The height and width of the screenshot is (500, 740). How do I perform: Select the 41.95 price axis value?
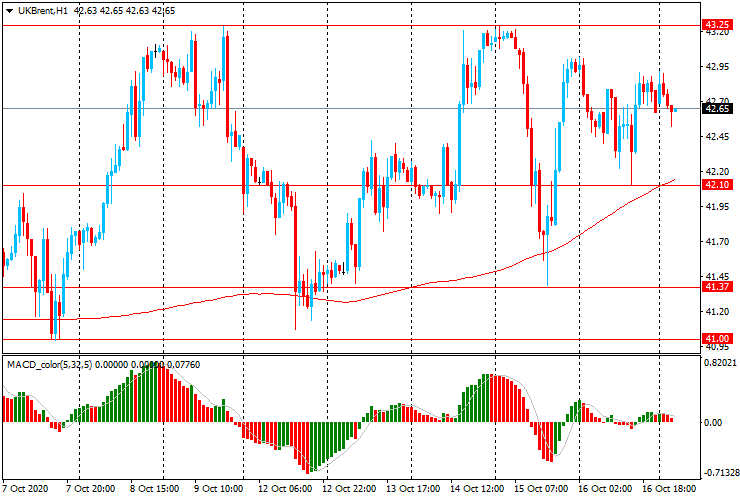coord(716,207)
